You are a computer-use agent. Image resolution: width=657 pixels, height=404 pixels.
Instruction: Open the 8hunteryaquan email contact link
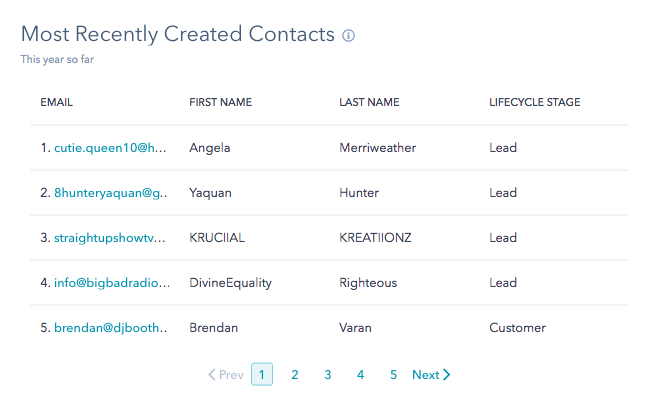[111, 193]
